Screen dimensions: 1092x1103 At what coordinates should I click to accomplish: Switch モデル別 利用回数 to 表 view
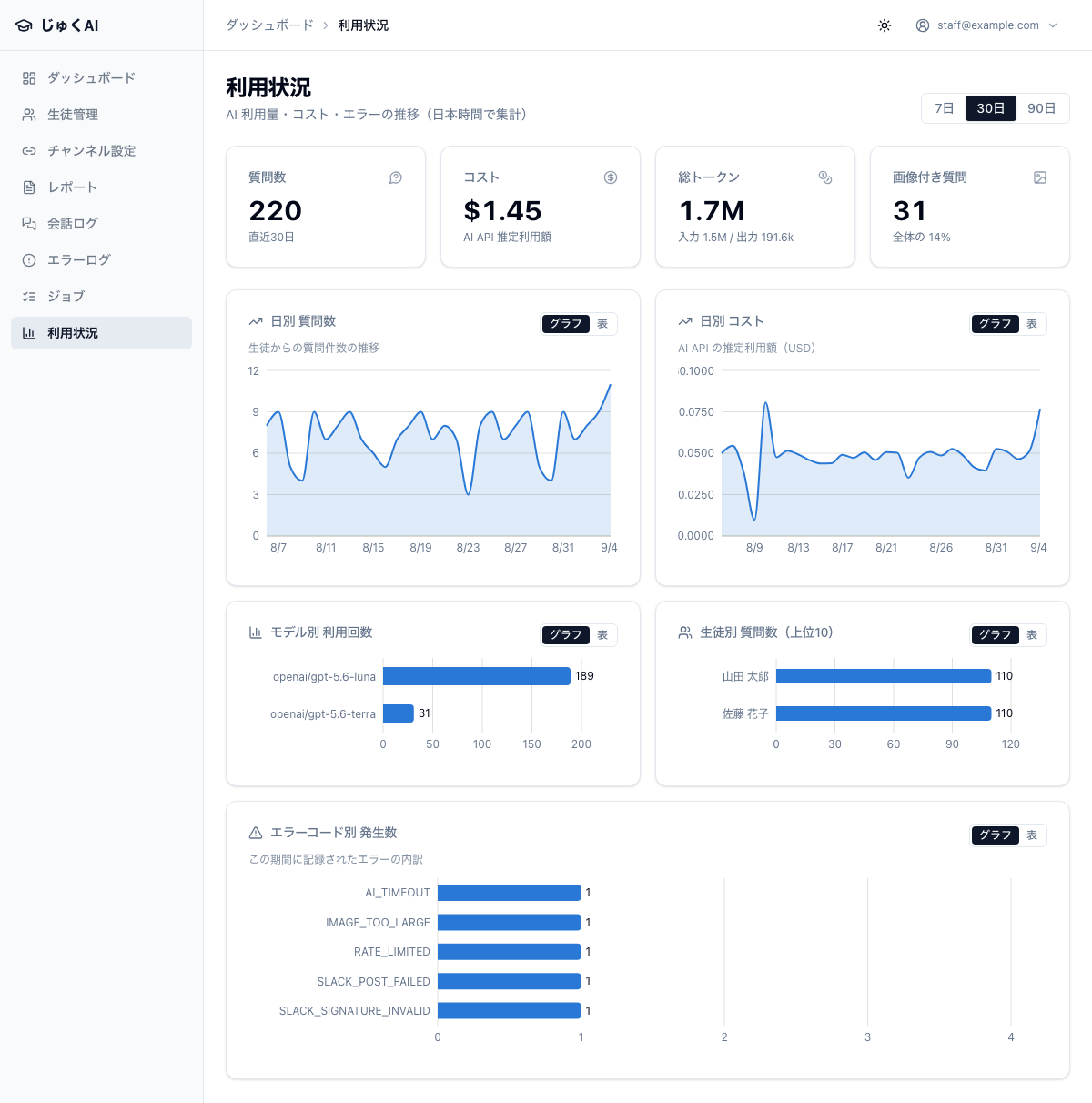click(x=602, y=635)
